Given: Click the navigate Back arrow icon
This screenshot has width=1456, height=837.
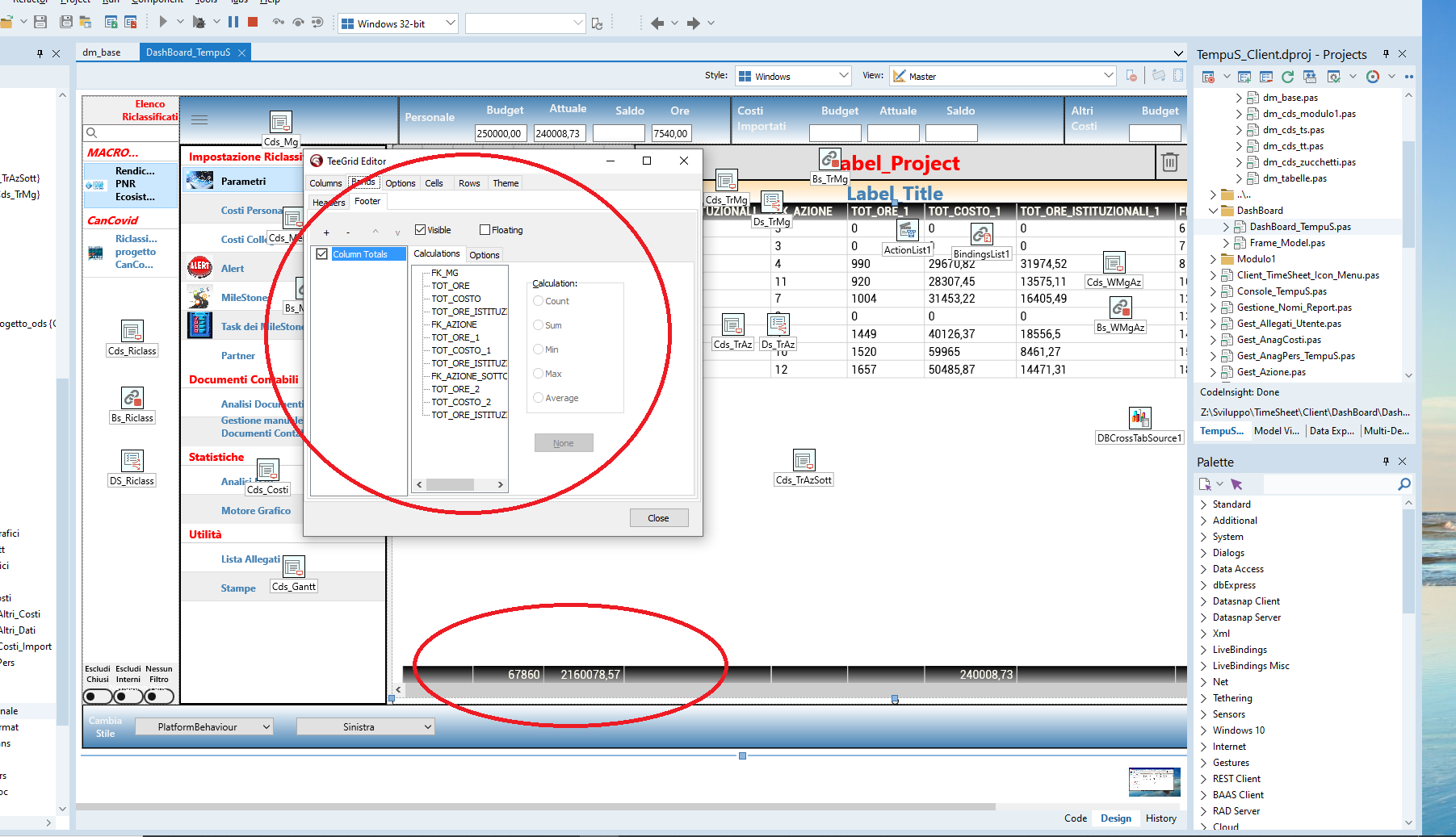Looking at the screenshot, I should click(x=657, y=23).
